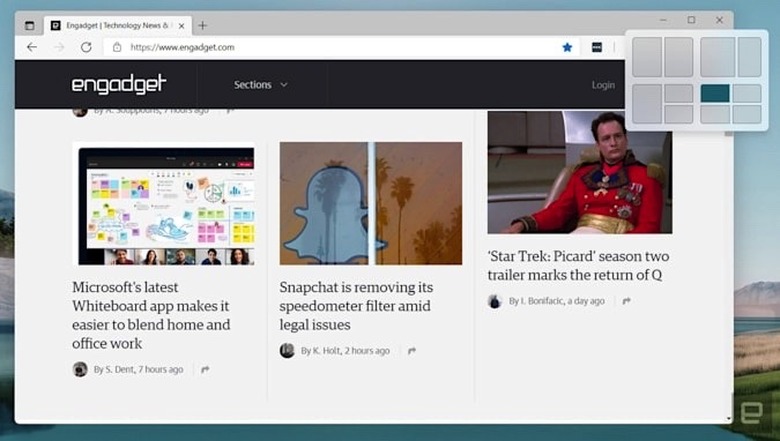The width and height of the screenshot is (780, 441).
Task: Select the Engadget Technology News tab
Action: tap(112, 25)
